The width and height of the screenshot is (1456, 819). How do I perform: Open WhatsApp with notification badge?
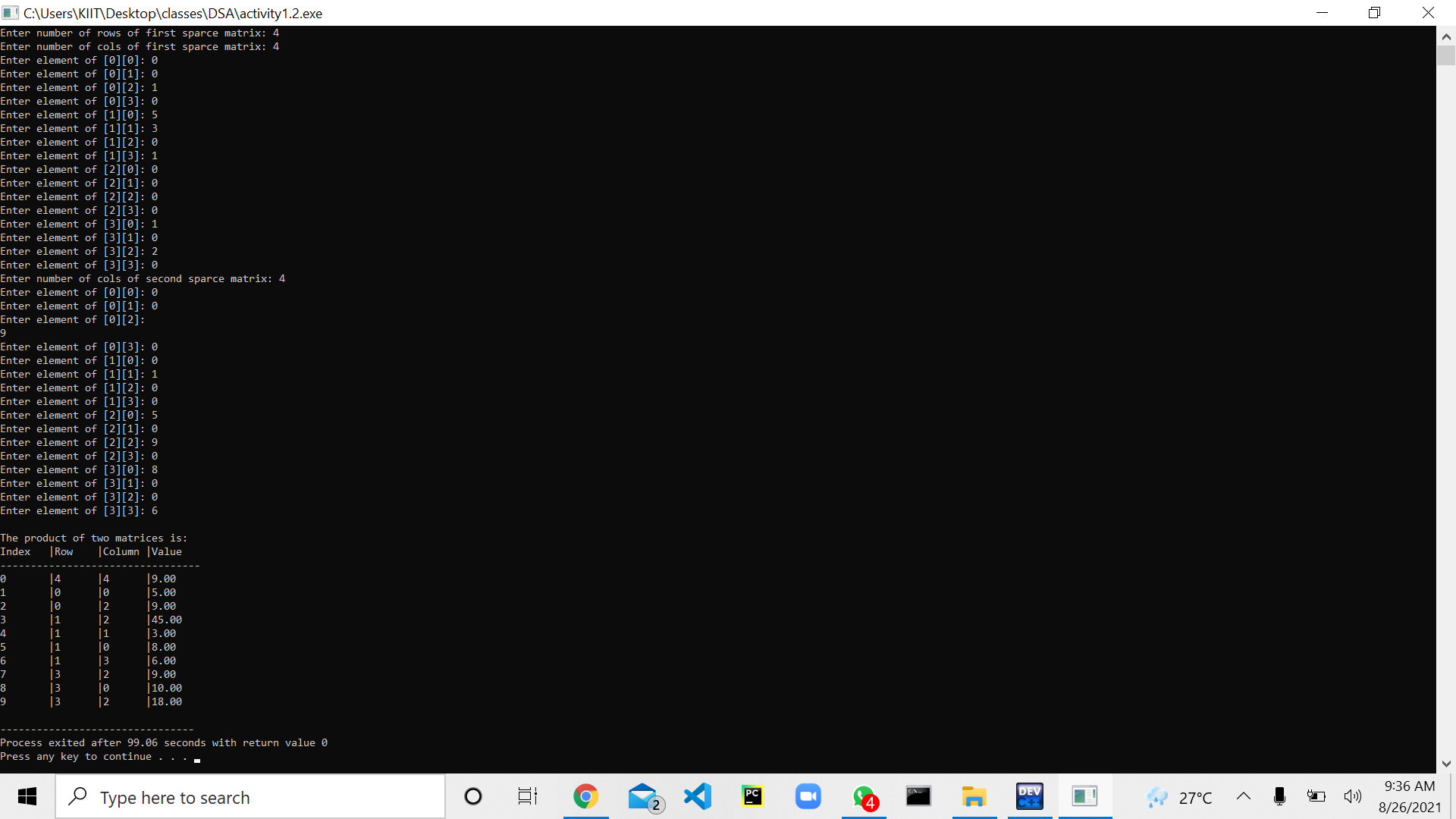(x=864, y=796)
